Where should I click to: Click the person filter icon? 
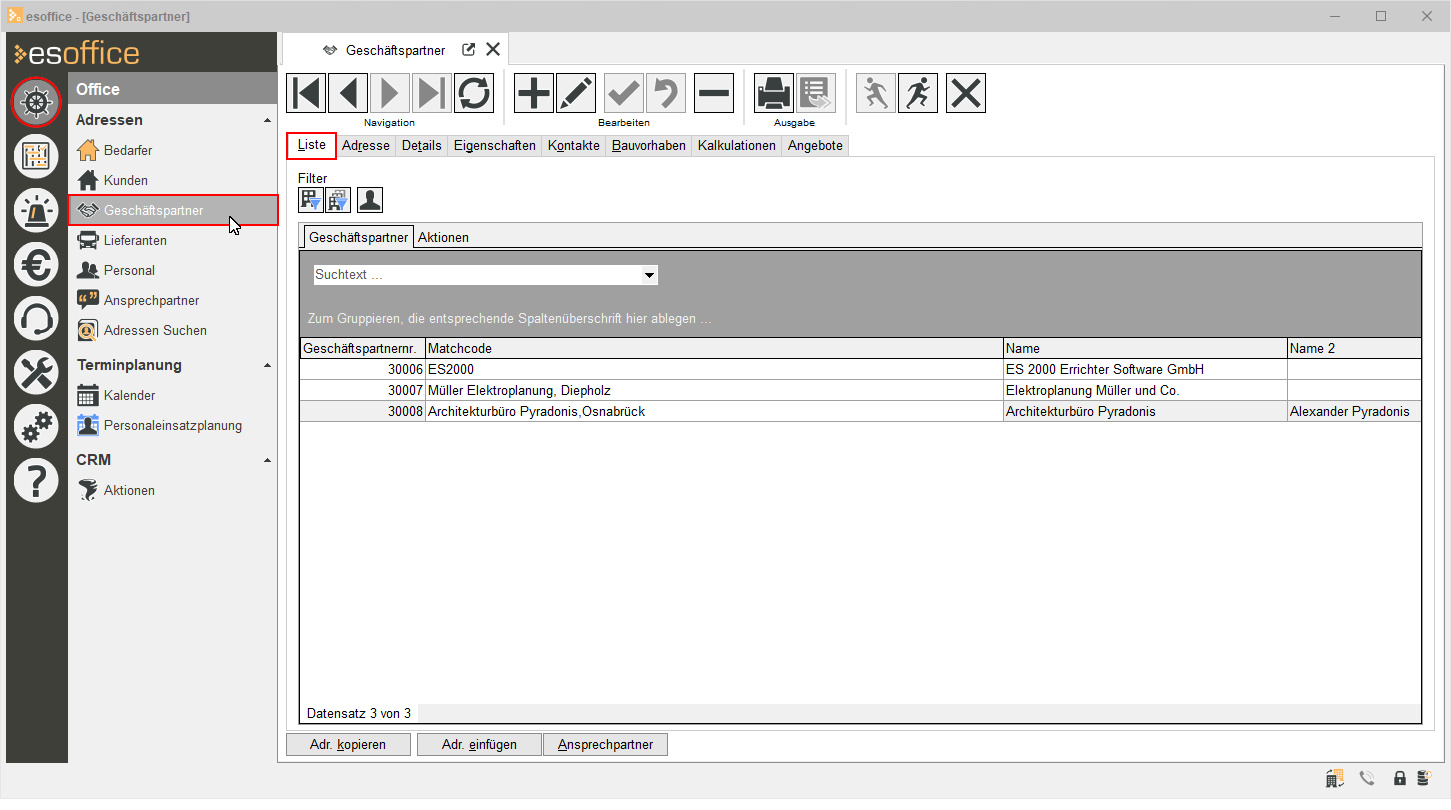coord(370,200)
